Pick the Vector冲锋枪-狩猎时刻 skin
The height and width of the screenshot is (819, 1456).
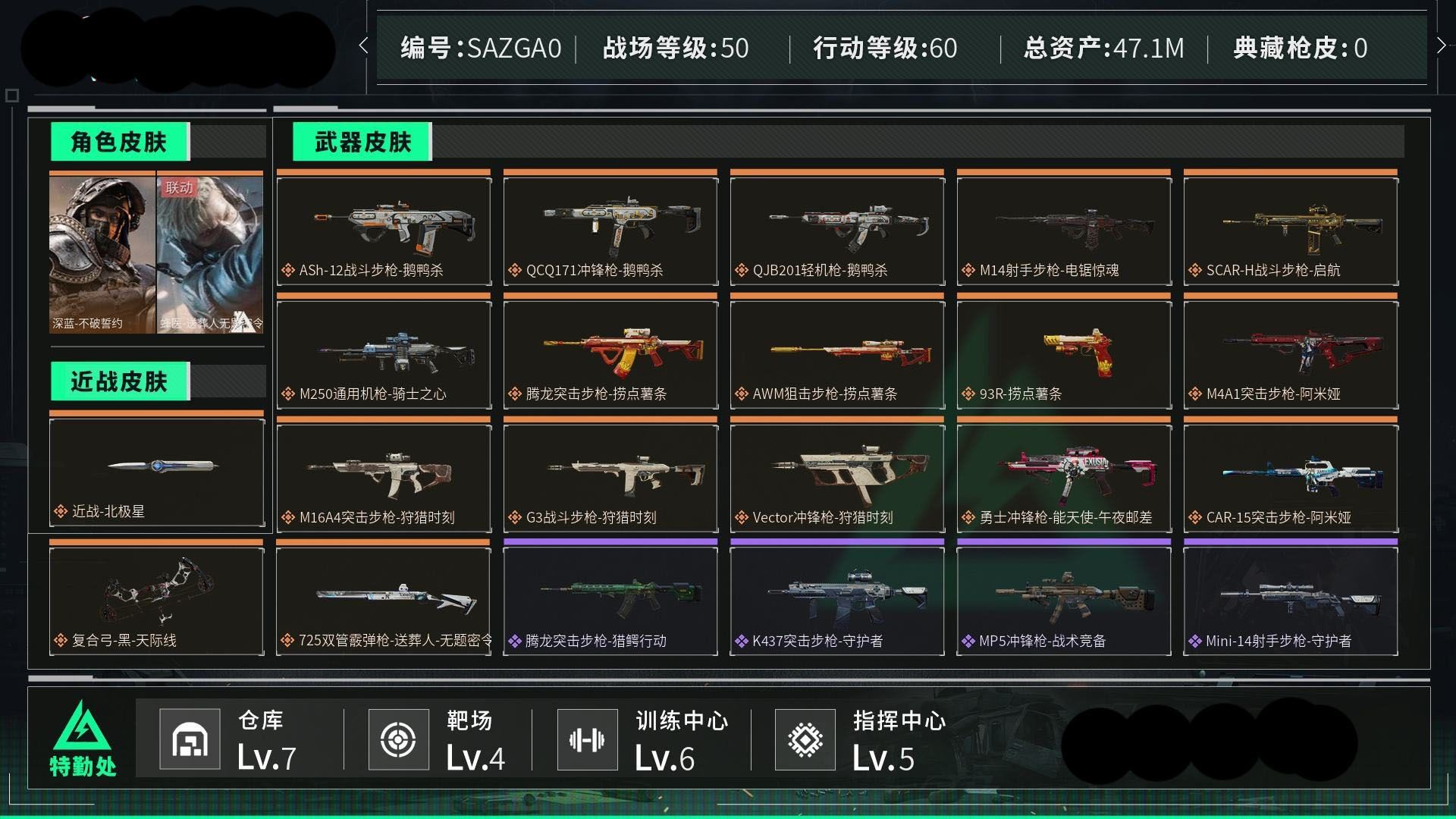(837, 478)
